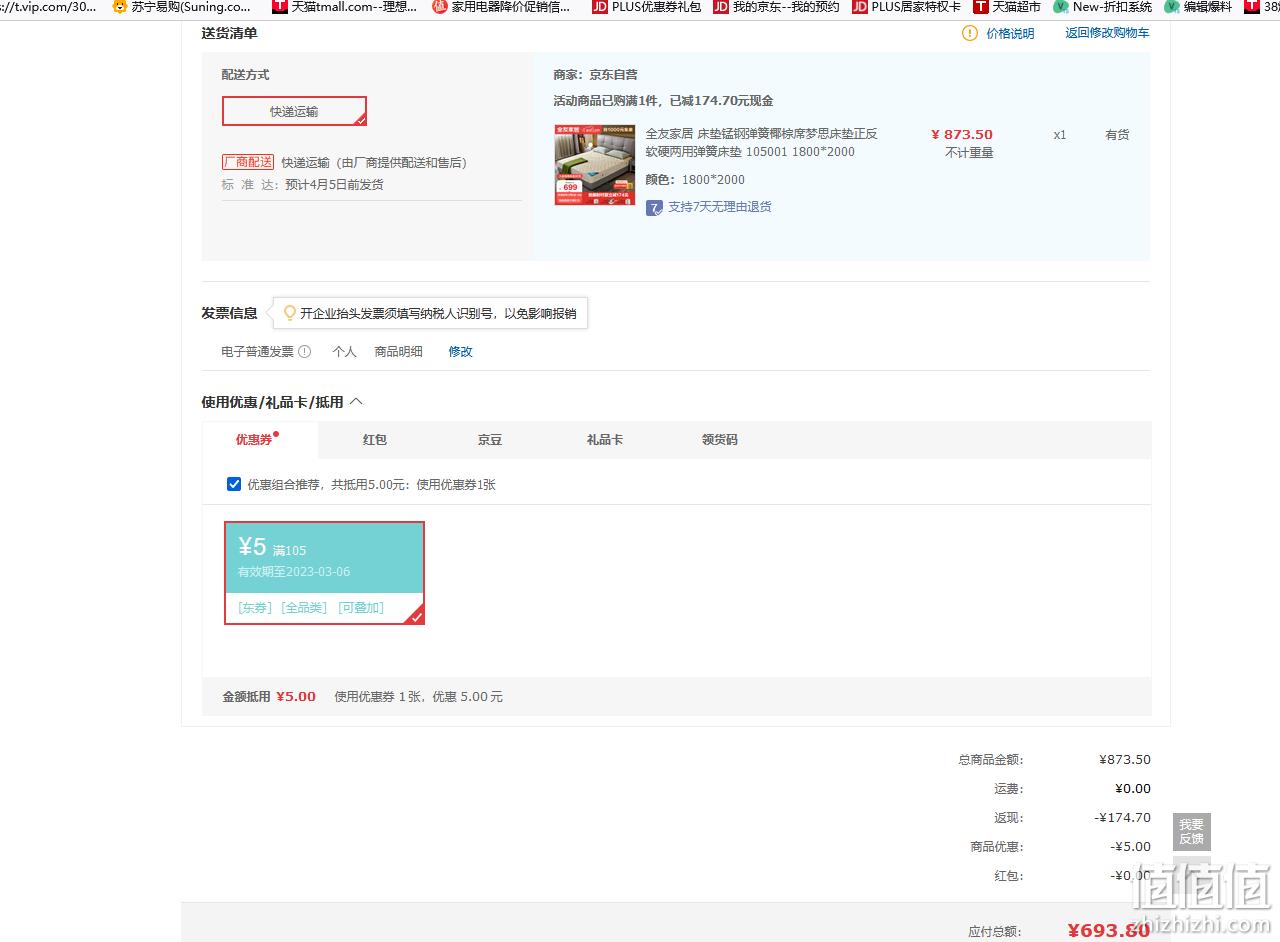
Task: Click the 金额抵用 ¥5.00 summary
Action: click(269, 696)
